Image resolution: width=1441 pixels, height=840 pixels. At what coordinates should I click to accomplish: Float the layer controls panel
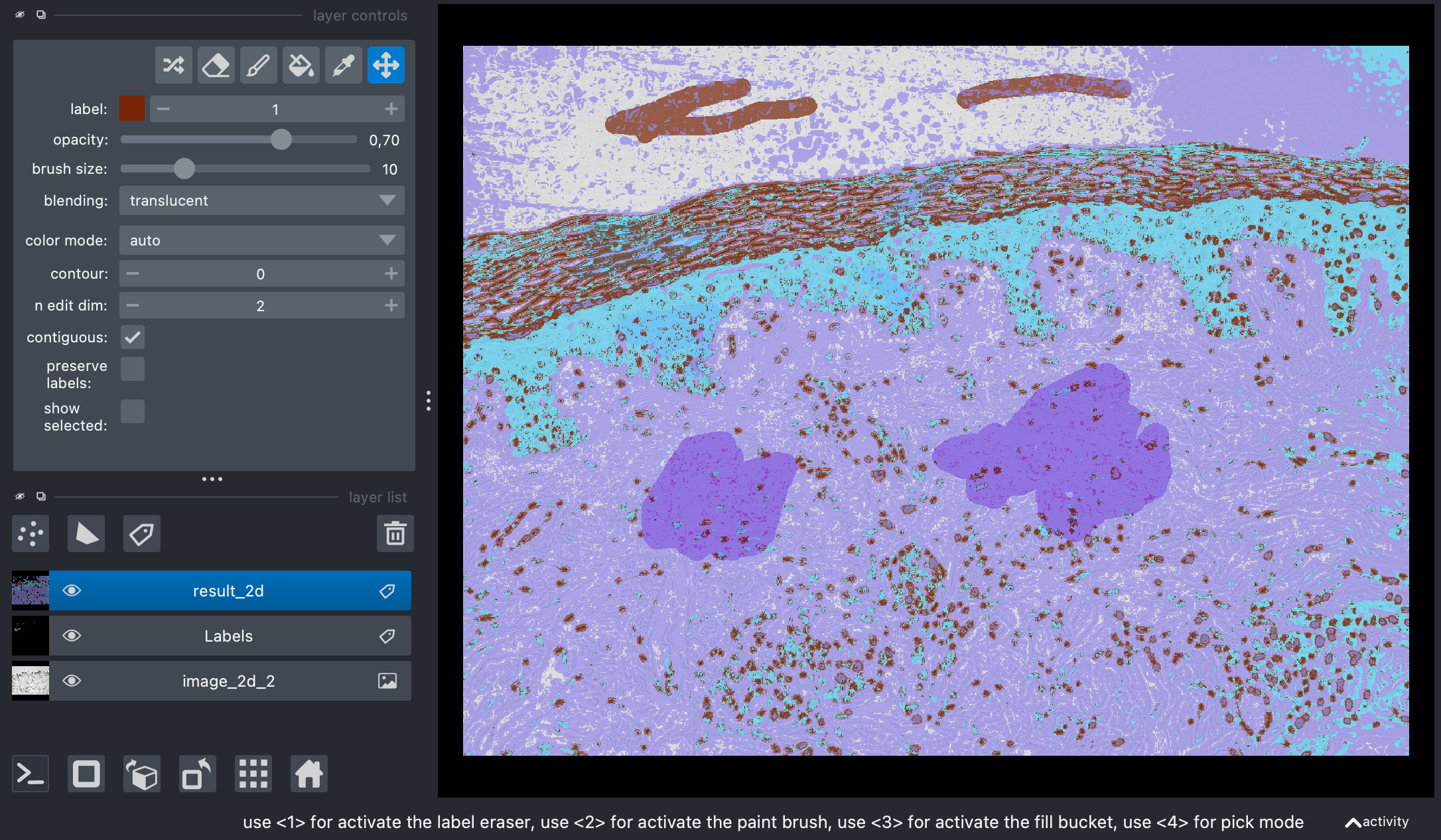click(x=41, y=15)
